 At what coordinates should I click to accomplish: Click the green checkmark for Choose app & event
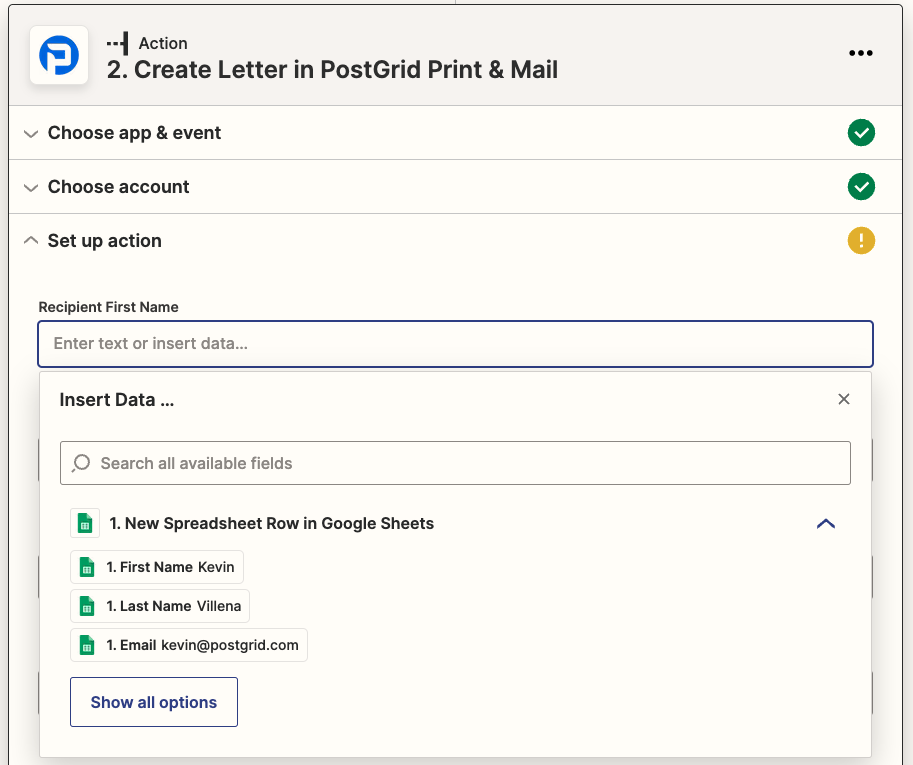click(x=860, y=133)
